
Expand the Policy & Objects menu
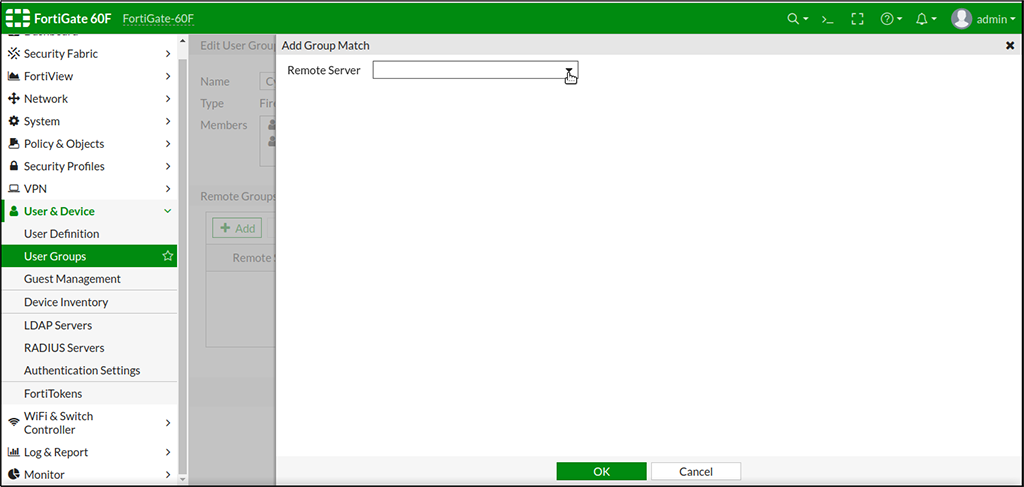[88, 144]
